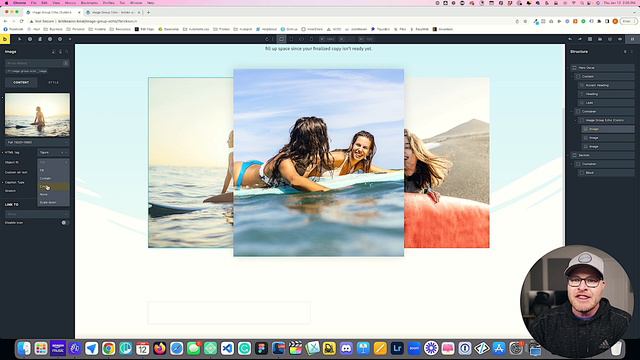Click Chrome's reload page icon
This screenshot has width=640, height=360.
(22, 21)
